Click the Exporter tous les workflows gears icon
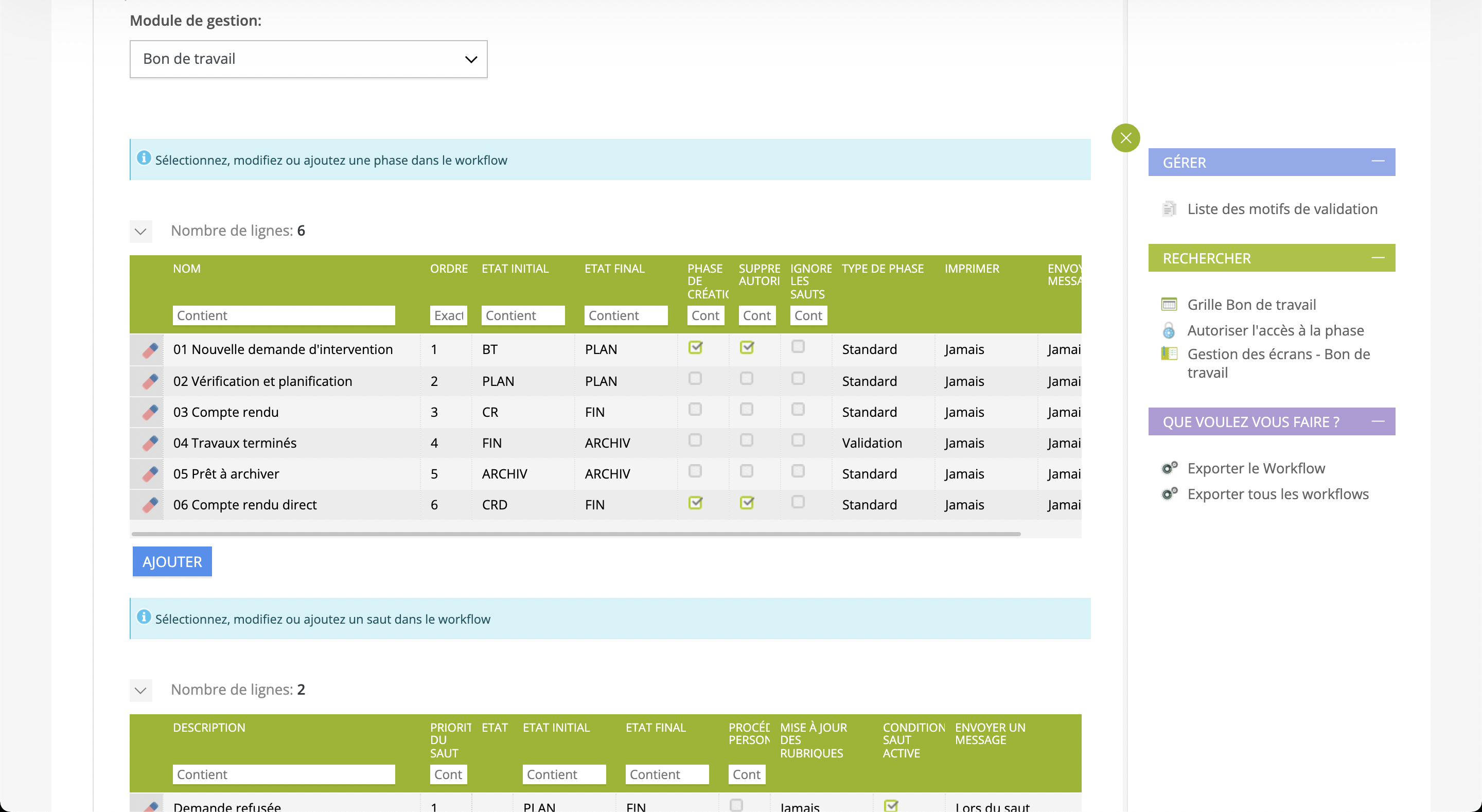 1169,494
